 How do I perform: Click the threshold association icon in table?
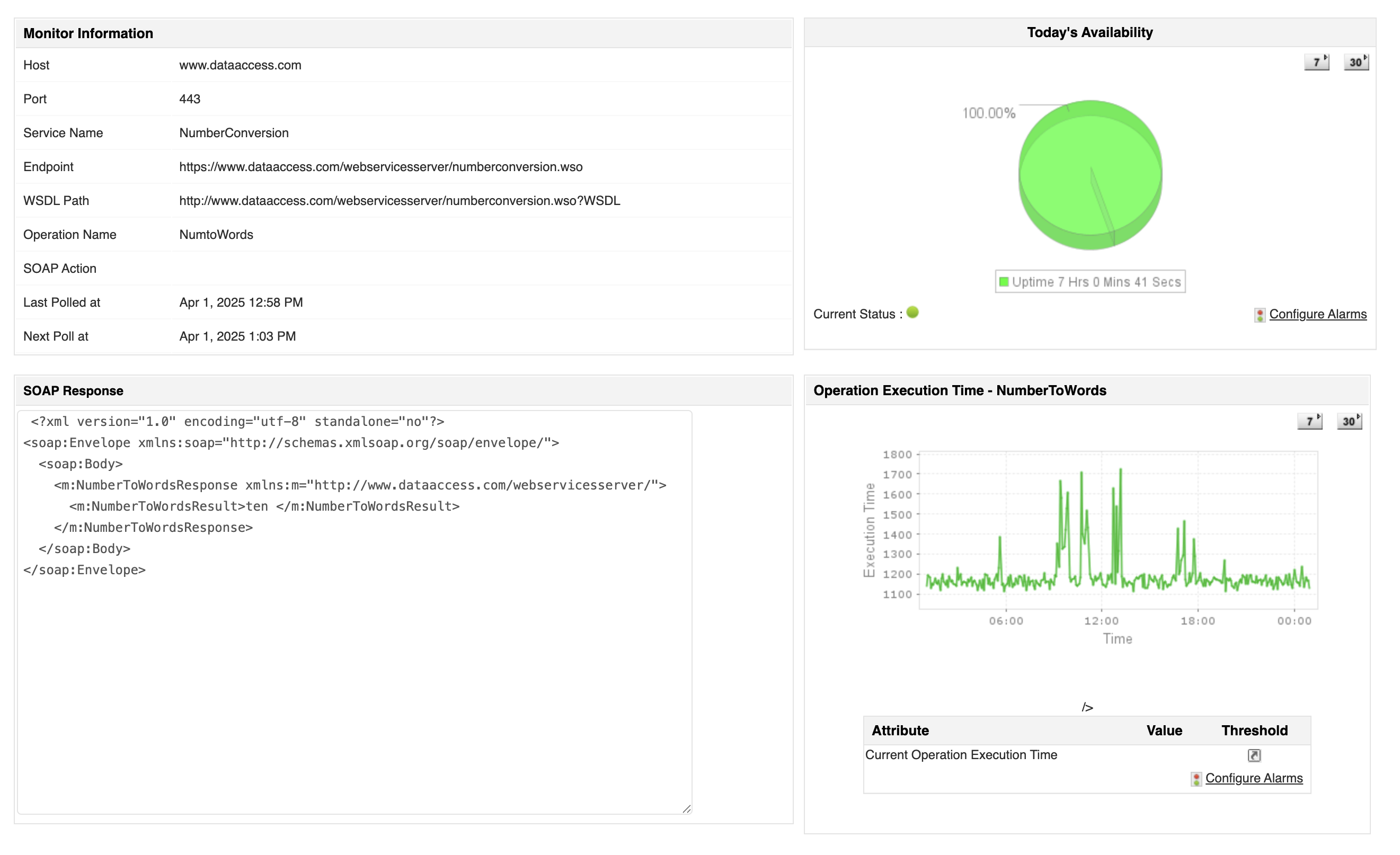pyautogui.click(x=1254, y=755)
